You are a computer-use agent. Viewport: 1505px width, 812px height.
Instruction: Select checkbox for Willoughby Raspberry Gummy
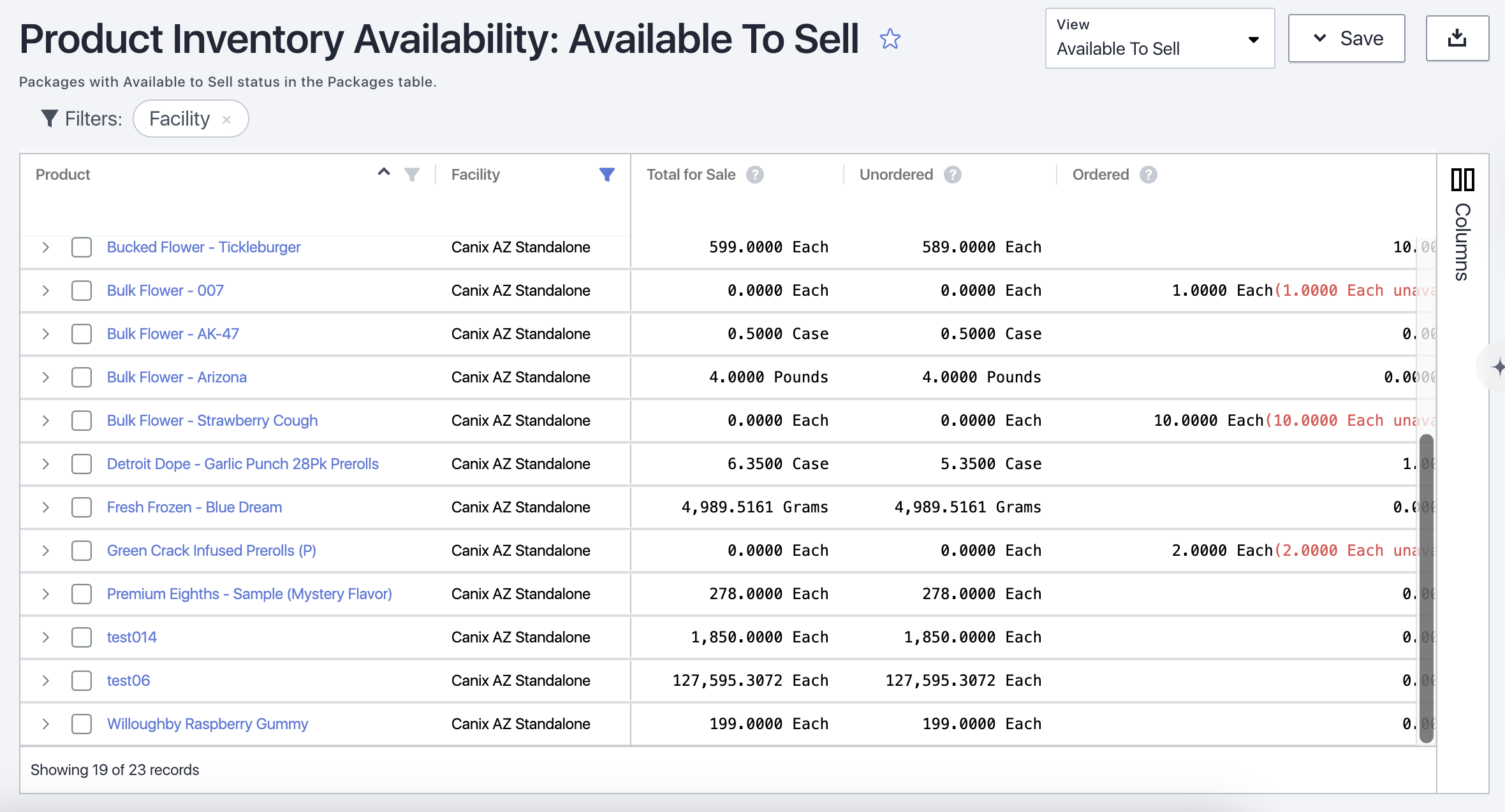[x=82, y=724]
